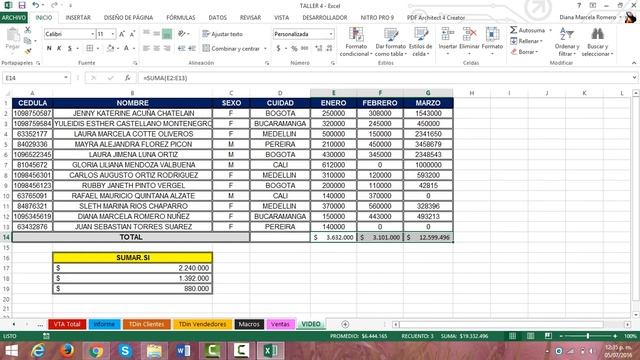Decrease font size with the smaller A icon

132,34
